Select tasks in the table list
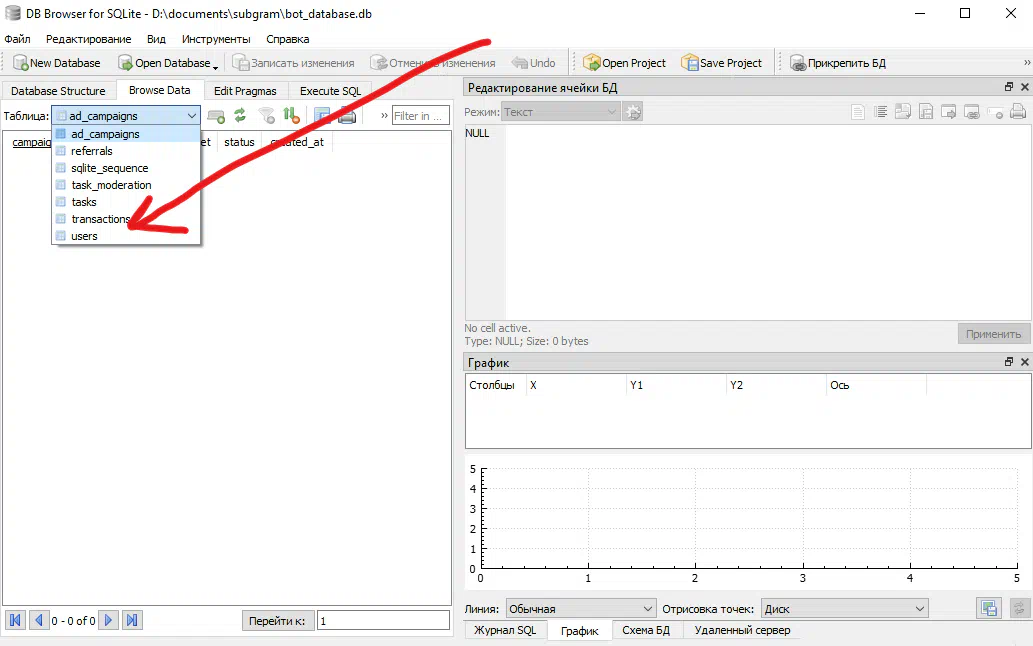The width and height of the screenshot is (1033, 646). click(126, 202)
